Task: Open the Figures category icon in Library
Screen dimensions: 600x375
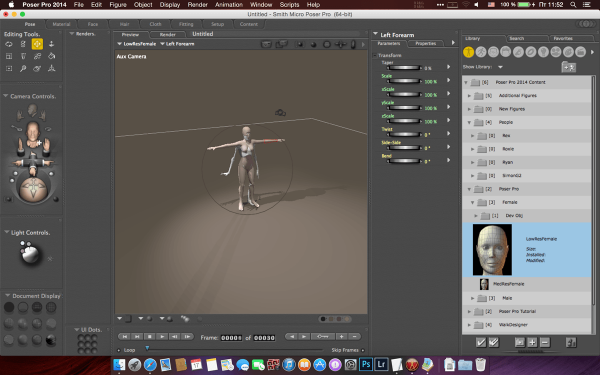Action: click(468, 52)
